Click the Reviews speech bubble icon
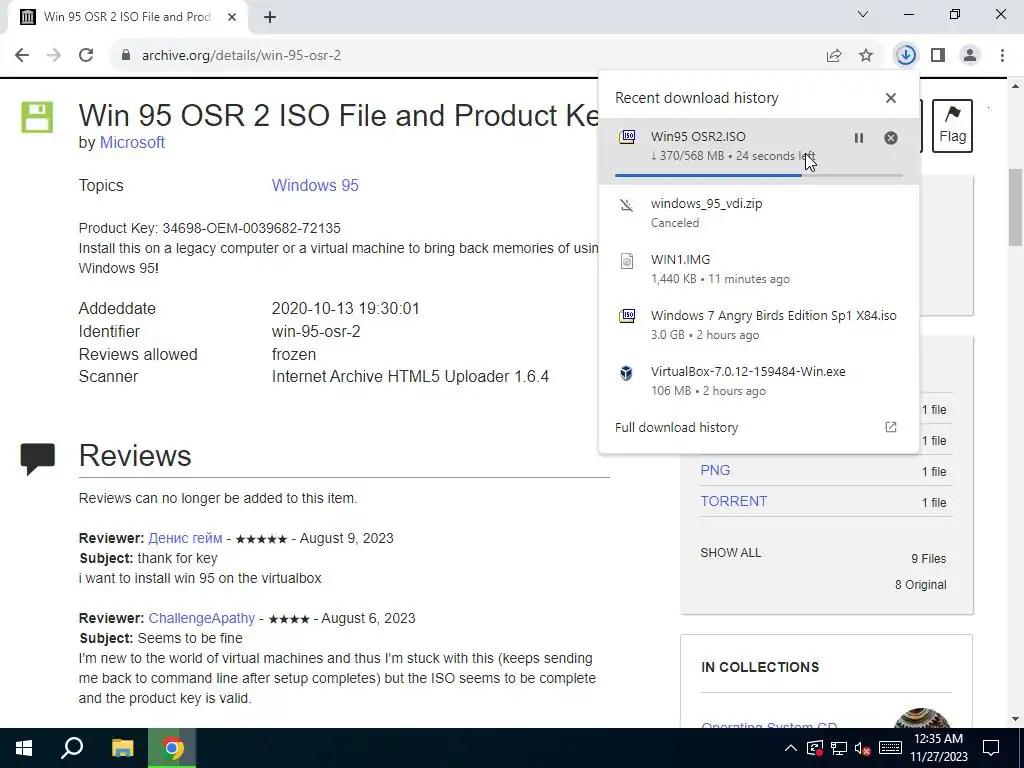This screenshot has height=768, width=1024. point(38,458)
